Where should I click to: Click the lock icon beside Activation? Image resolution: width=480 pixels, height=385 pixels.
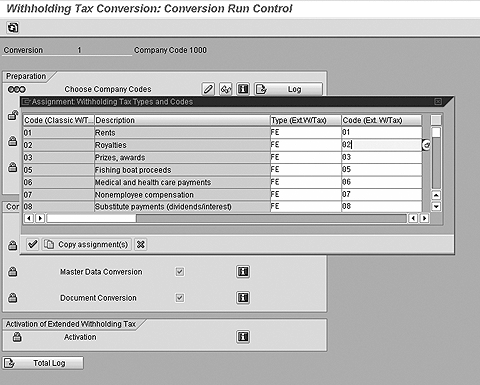[17, 337]
